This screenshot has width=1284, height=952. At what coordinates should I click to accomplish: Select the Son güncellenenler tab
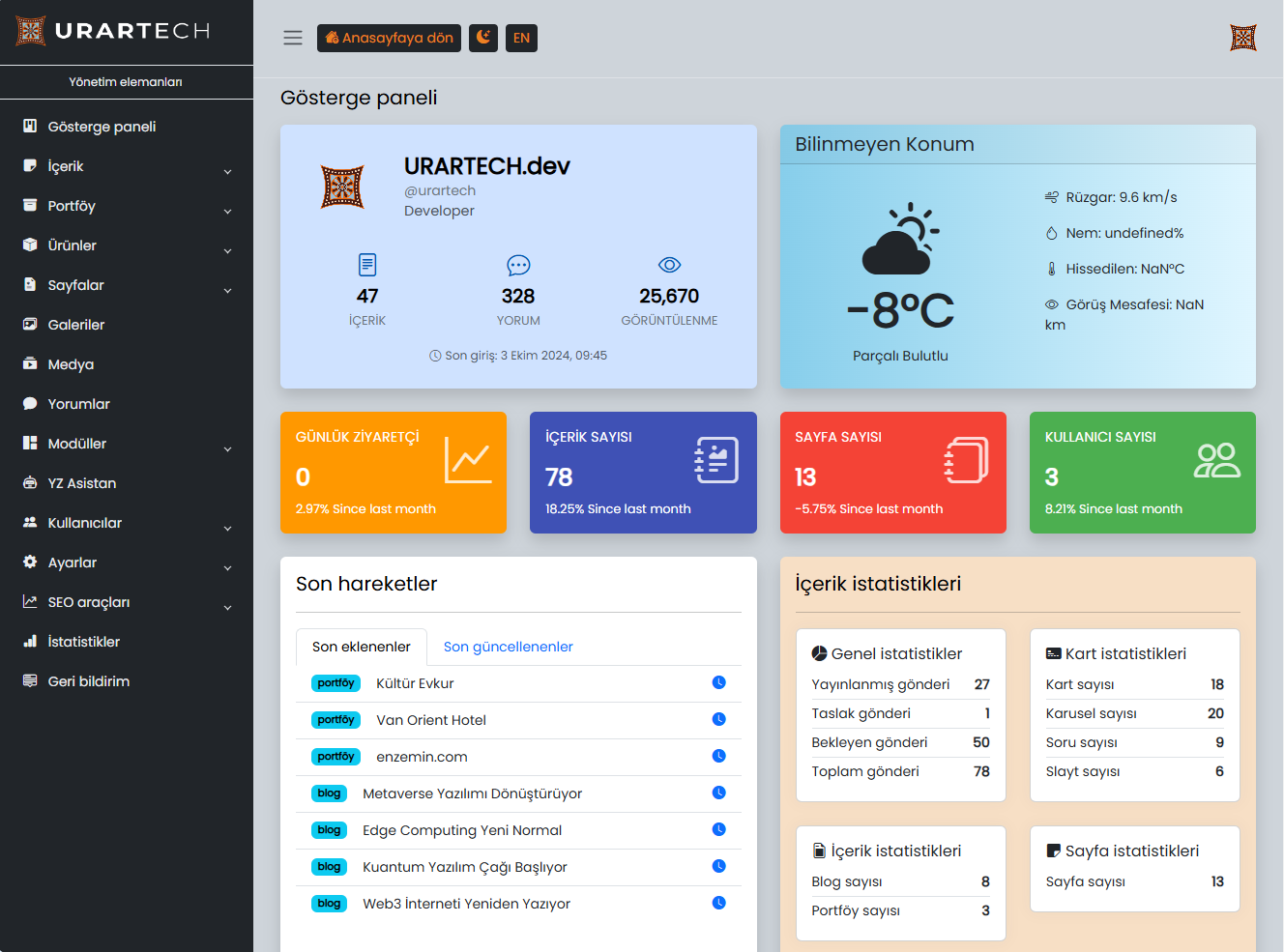508,647
